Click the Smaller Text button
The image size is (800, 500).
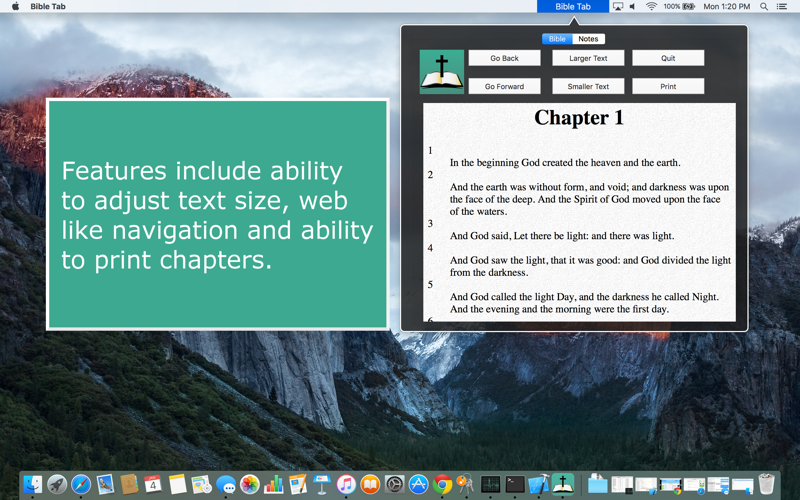(x=588, y=86)
